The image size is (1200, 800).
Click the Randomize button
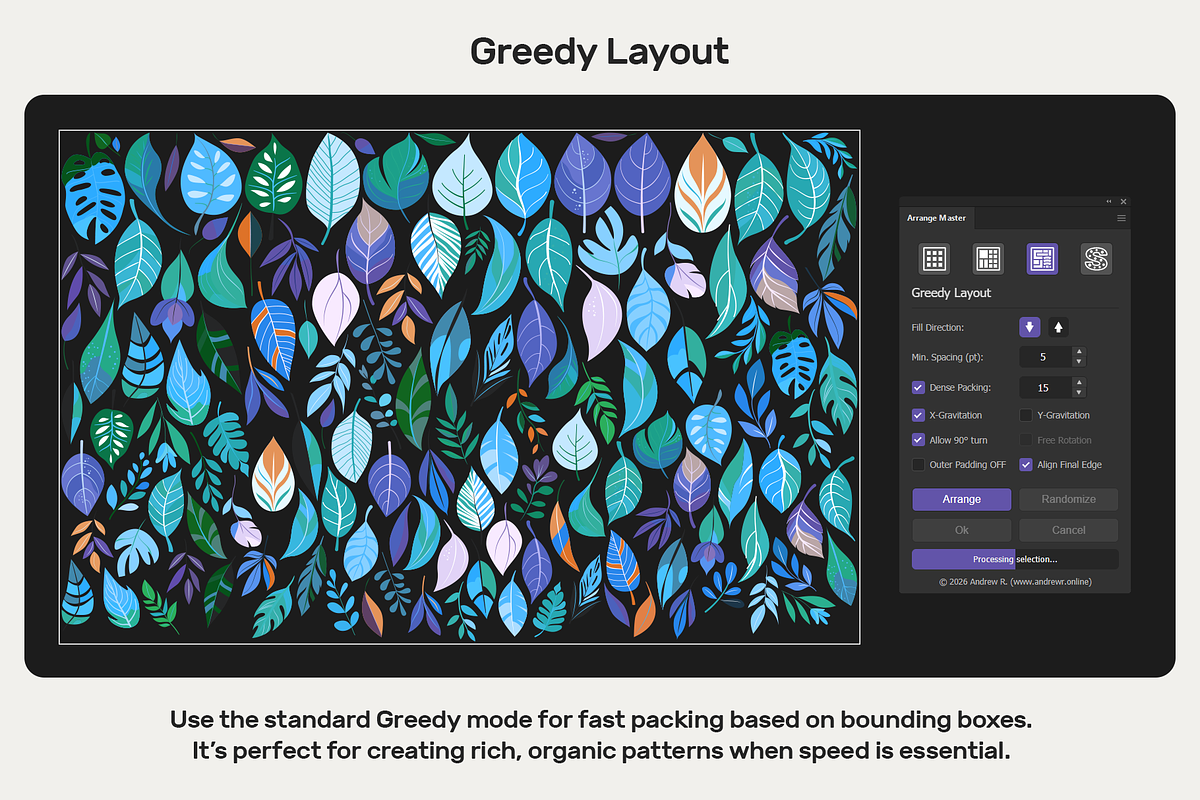[x=1068, y=499]
